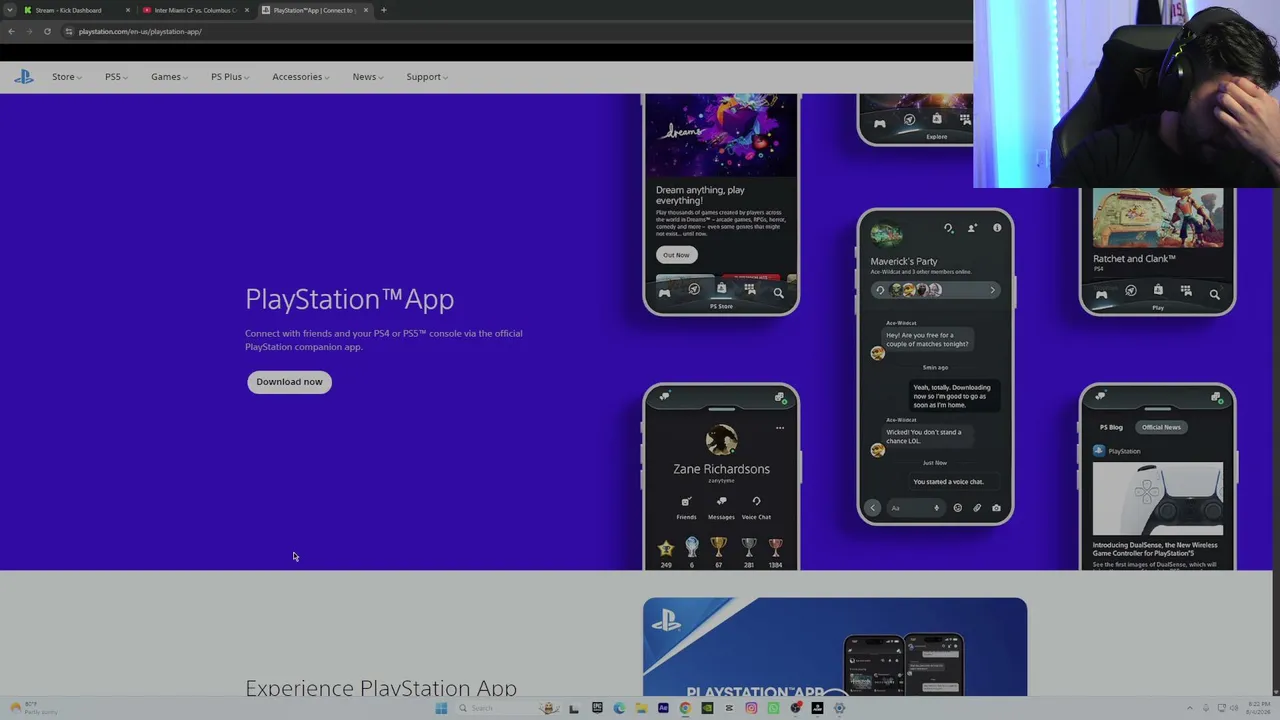
Task: Click the microphone icon in the system tray
Action: 1206,708
